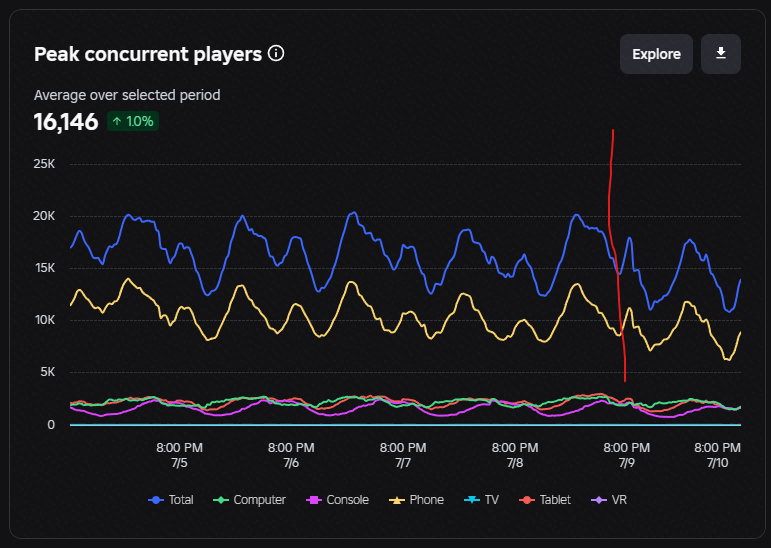Click the 16,146 average value
The height and width of the screenshot is (548, 771).
[x=66, y=122]
